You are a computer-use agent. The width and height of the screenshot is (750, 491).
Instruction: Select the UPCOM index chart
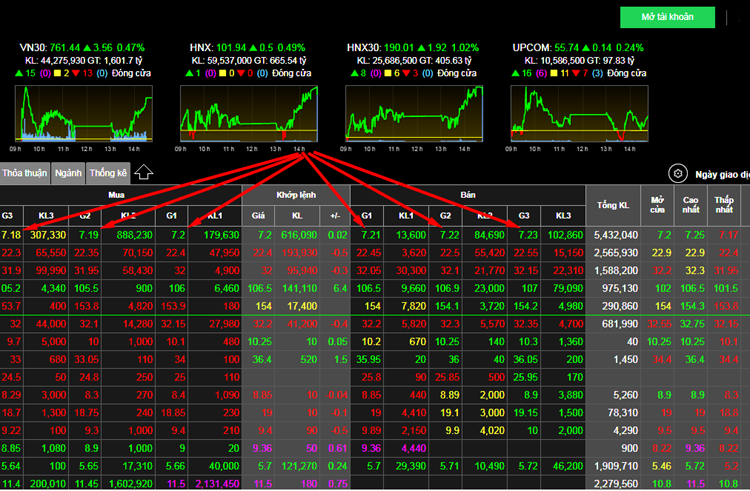[579, 112]
